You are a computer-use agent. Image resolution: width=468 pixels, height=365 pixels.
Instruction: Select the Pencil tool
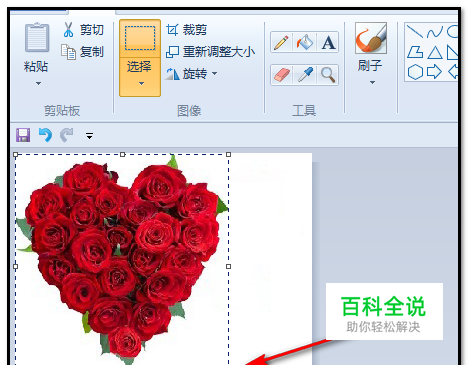point(282,43)
